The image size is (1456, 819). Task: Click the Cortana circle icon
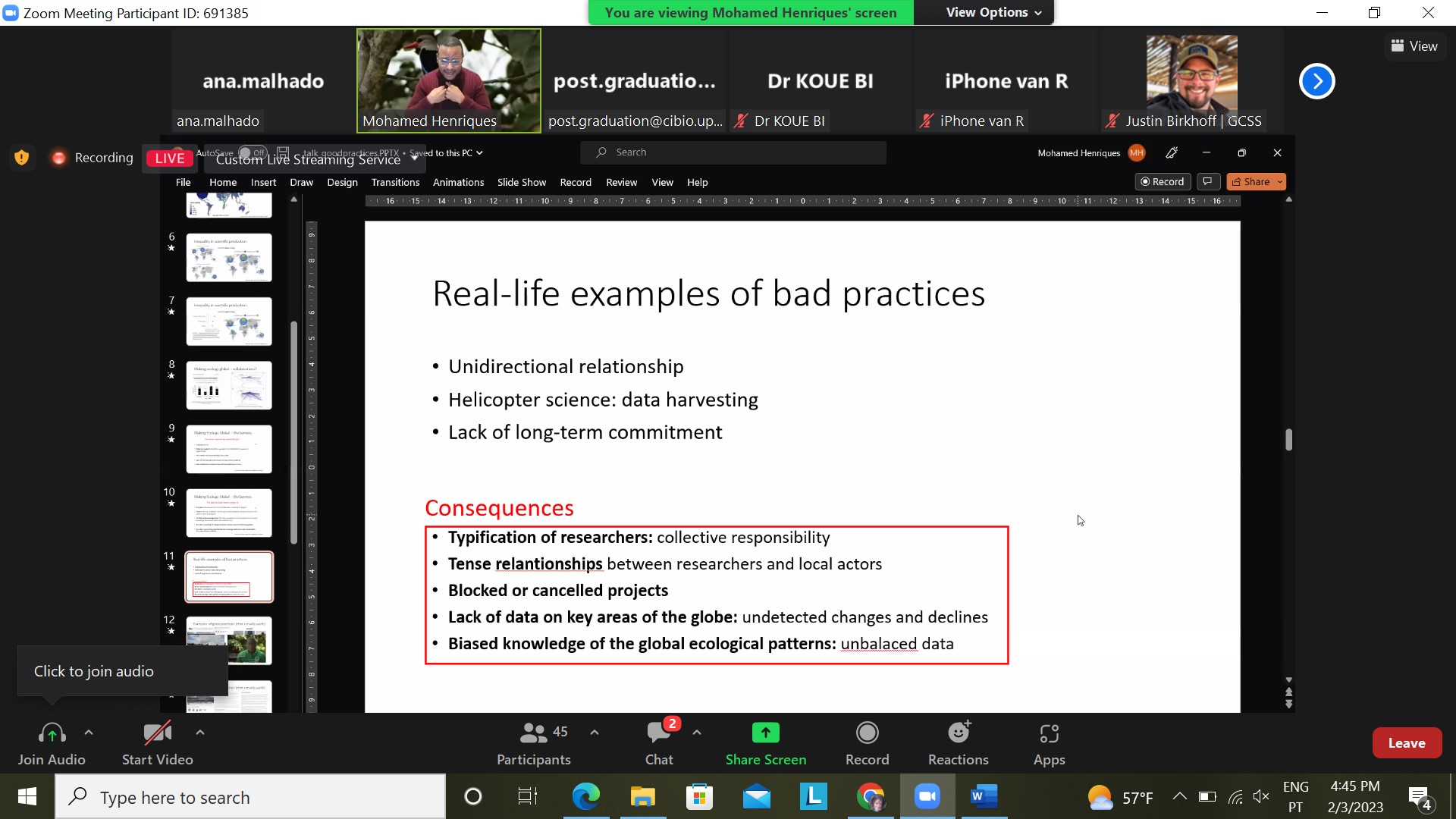[x=472, y=796]
